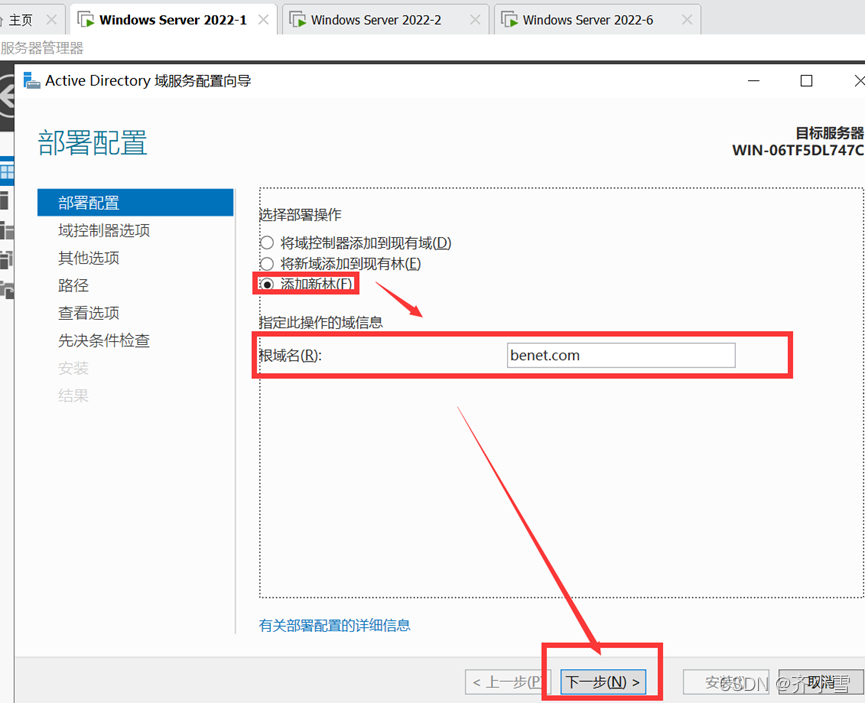Open 查看选项 wizard step

coord(89,313)
